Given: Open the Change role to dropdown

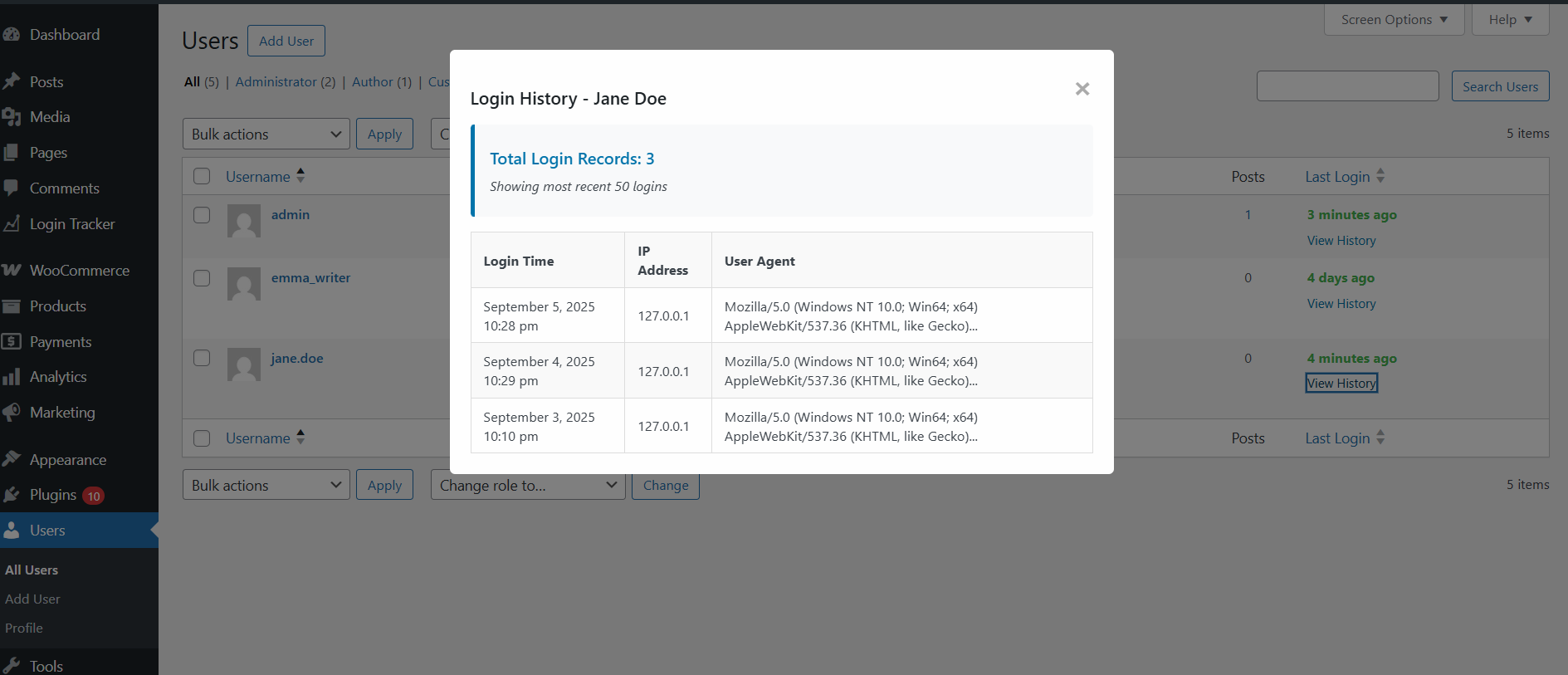Looking at the screenshot, I should point(527,485).
